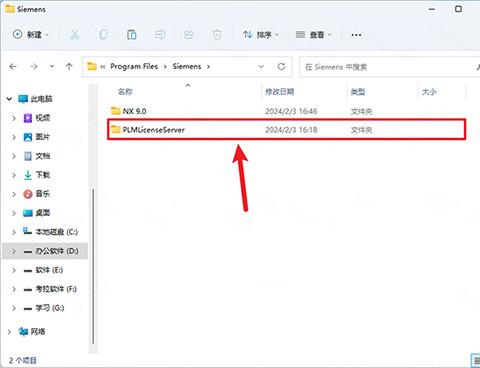Click the navigation pane scrollbar

[93, 266]
